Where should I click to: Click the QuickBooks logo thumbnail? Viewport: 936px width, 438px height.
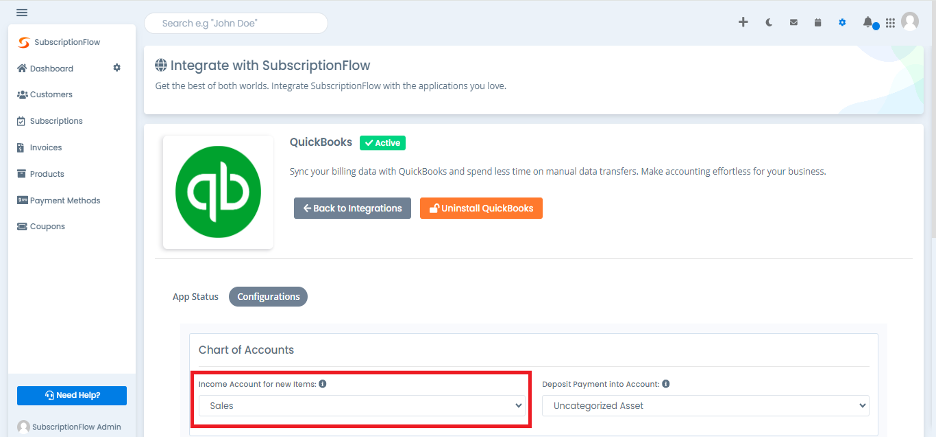coord(218,192)
